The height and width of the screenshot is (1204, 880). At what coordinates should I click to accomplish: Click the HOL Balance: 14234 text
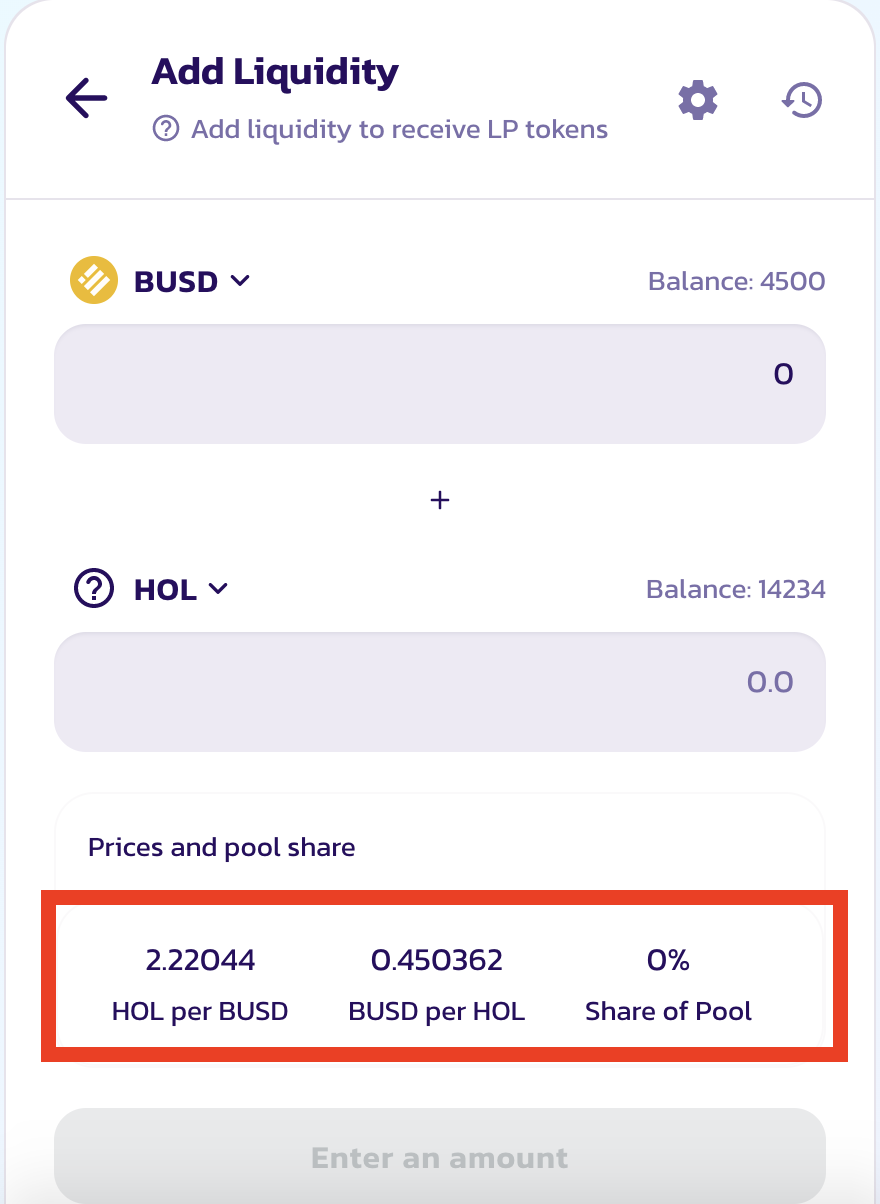[x=735, y=589]
